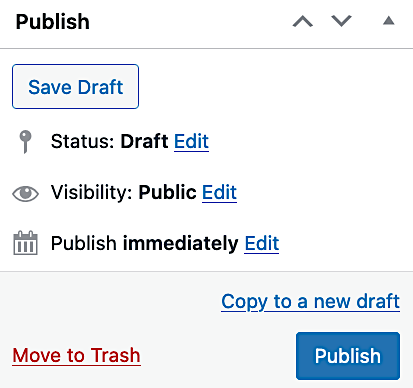Image resolution: width=413 pixels, height=388 pixels.
Task: Click the blue Publish button
Action: click(348, 356)
